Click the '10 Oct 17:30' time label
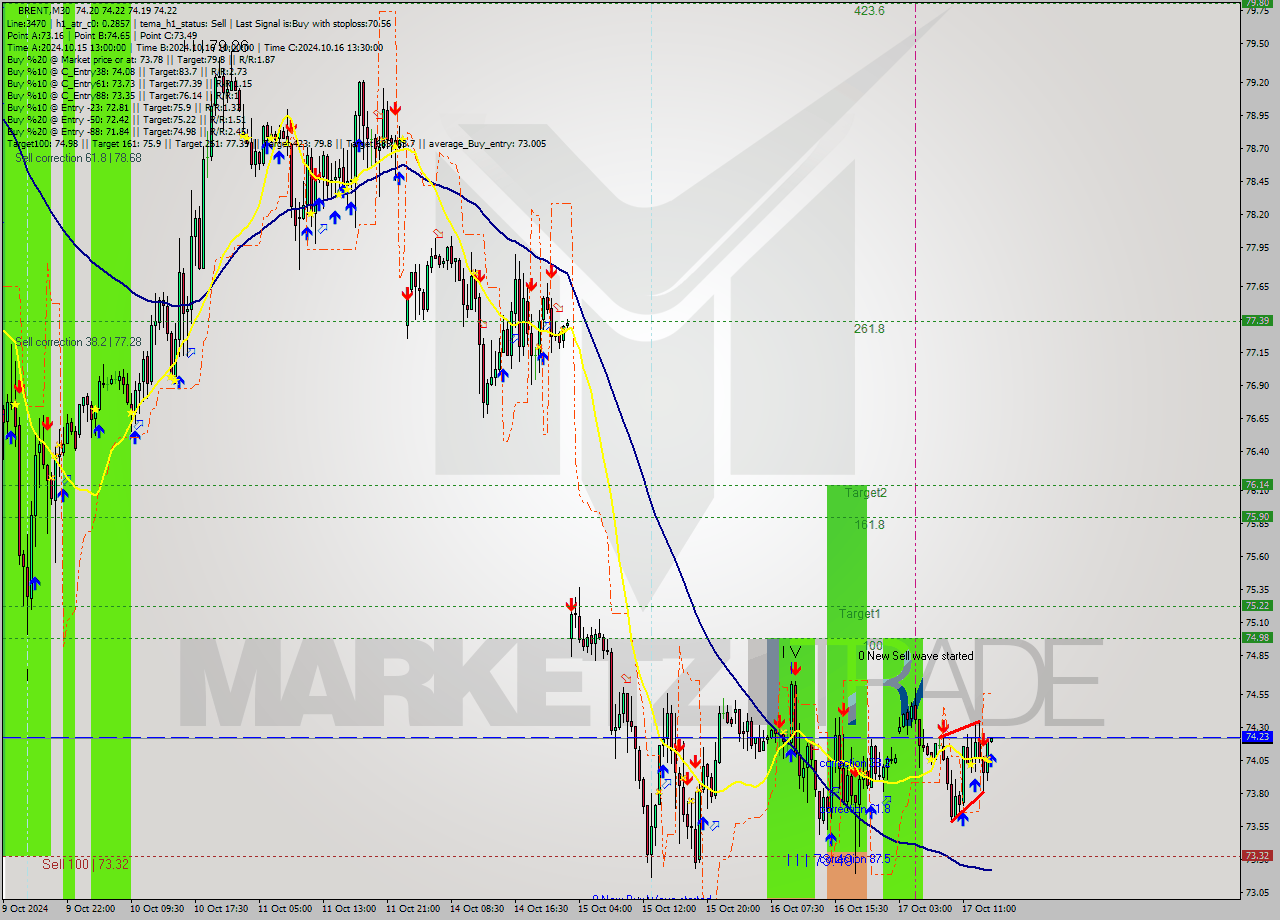 click(x=221, y=909)
